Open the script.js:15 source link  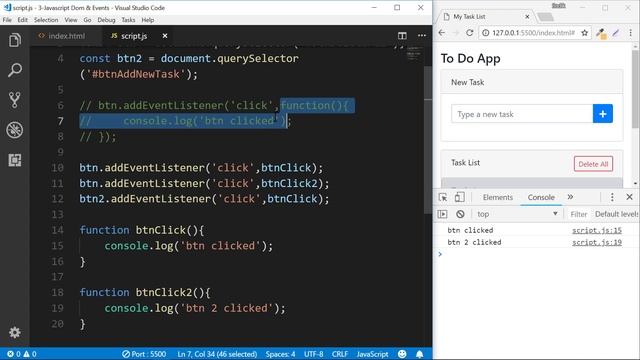pyautogui.click(x=597, y=230)
